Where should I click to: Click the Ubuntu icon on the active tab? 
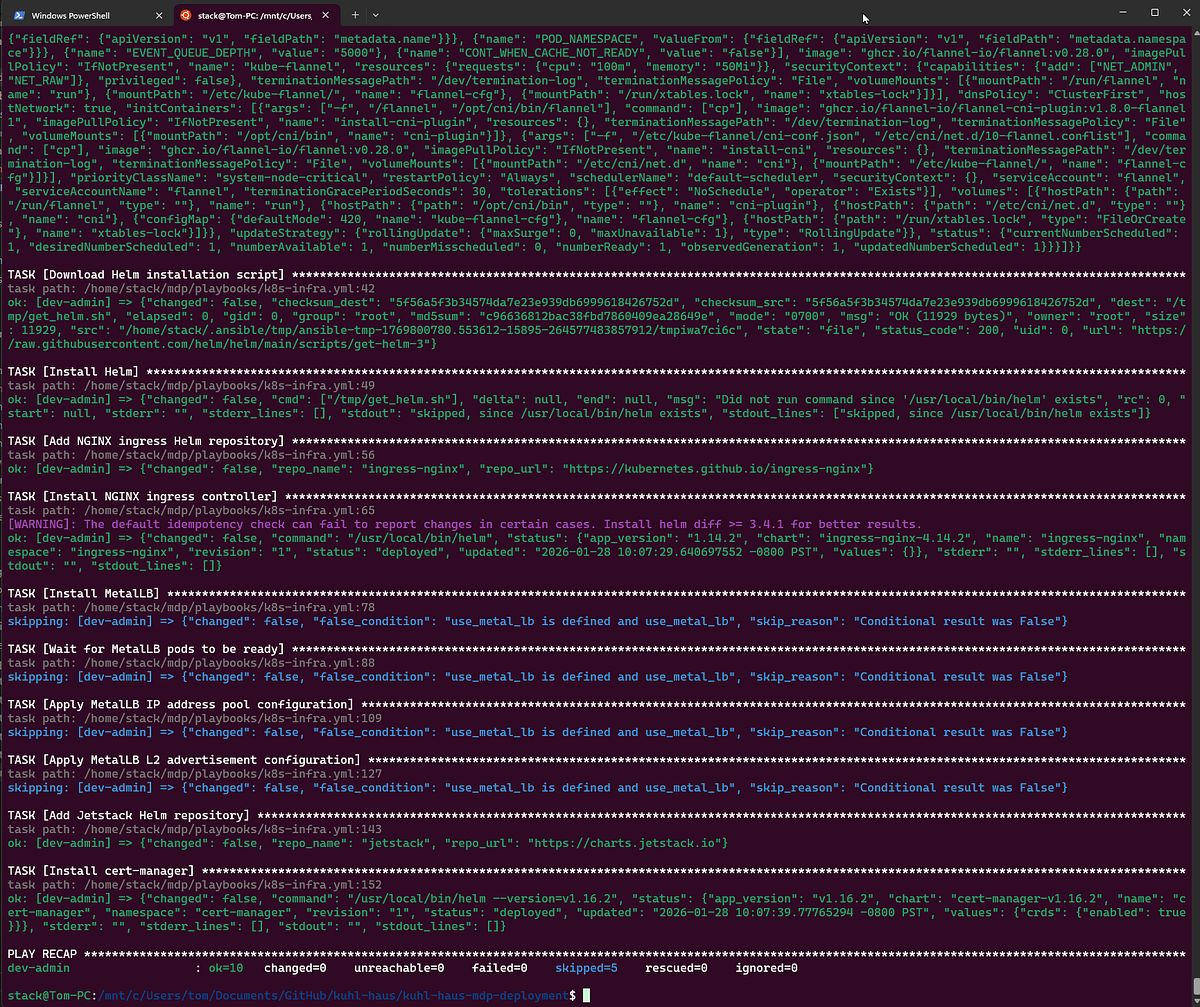point(184,15)
